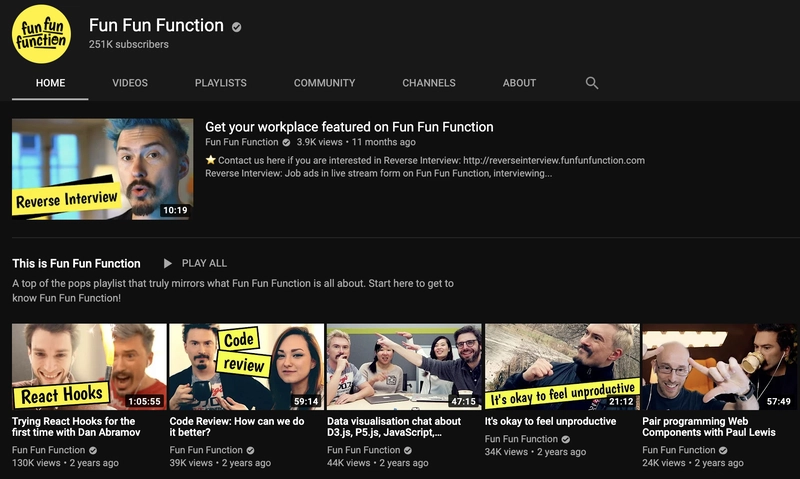
Task: Open the VIDEOS tab
Action: [130, 83]
